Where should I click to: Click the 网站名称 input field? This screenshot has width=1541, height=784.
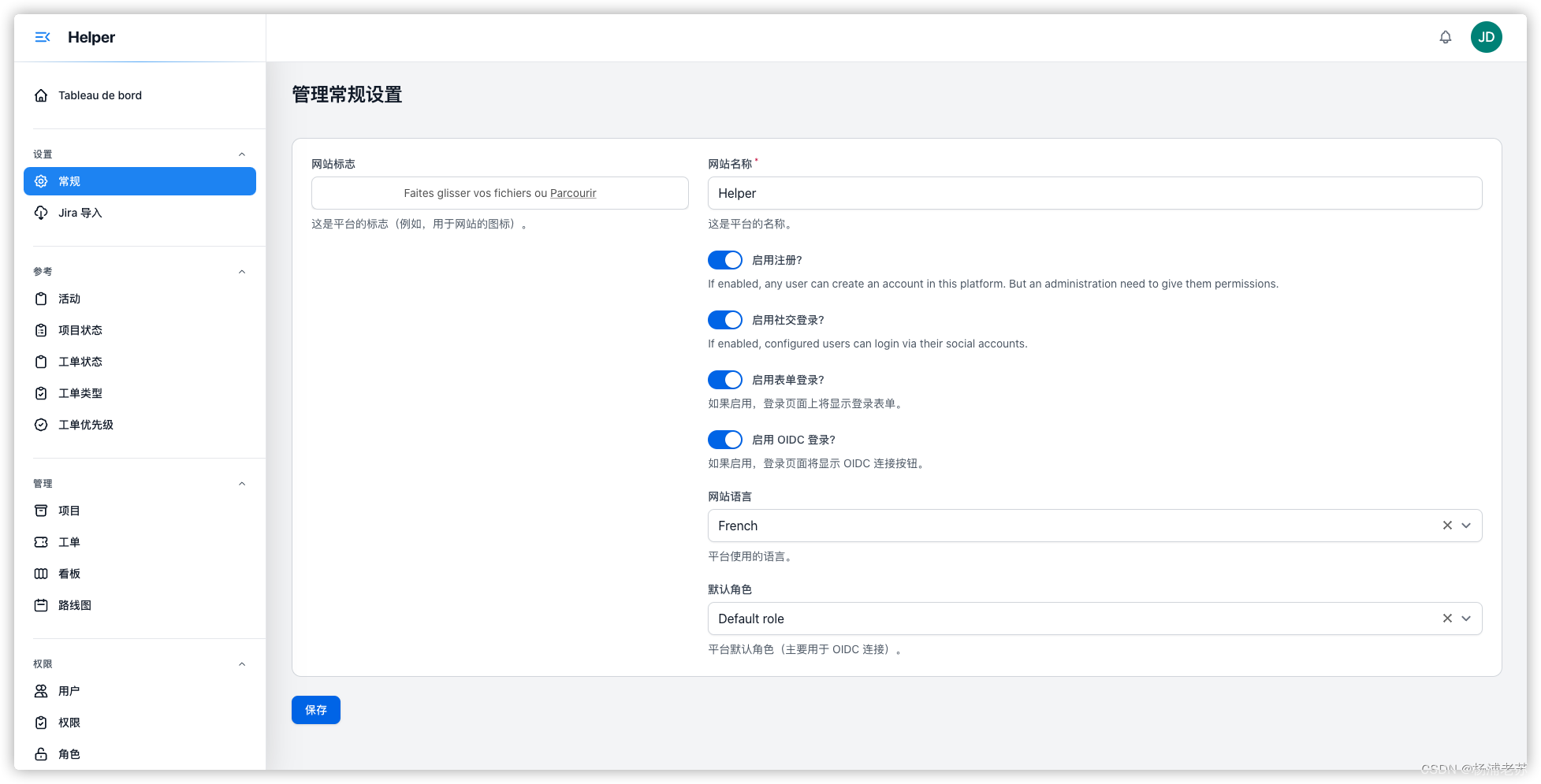pyautogui.click(x=1095, y=193)
